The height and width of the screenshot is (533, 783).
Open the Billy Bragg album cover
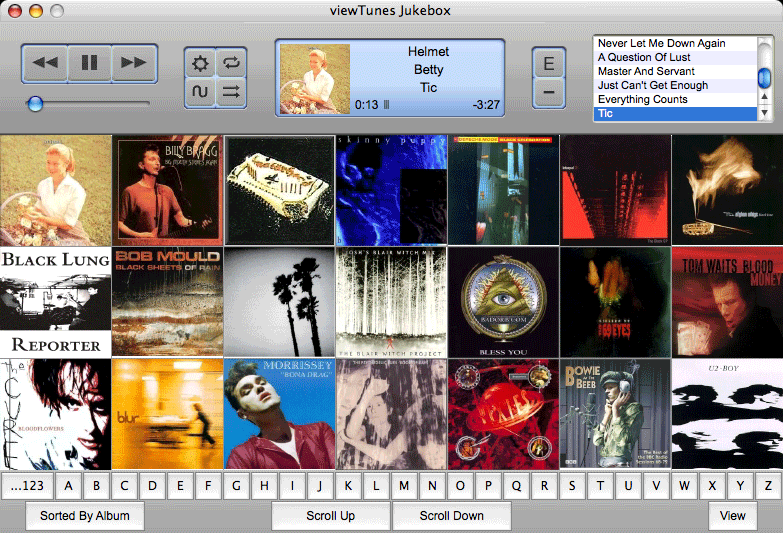tap(168, 190)
